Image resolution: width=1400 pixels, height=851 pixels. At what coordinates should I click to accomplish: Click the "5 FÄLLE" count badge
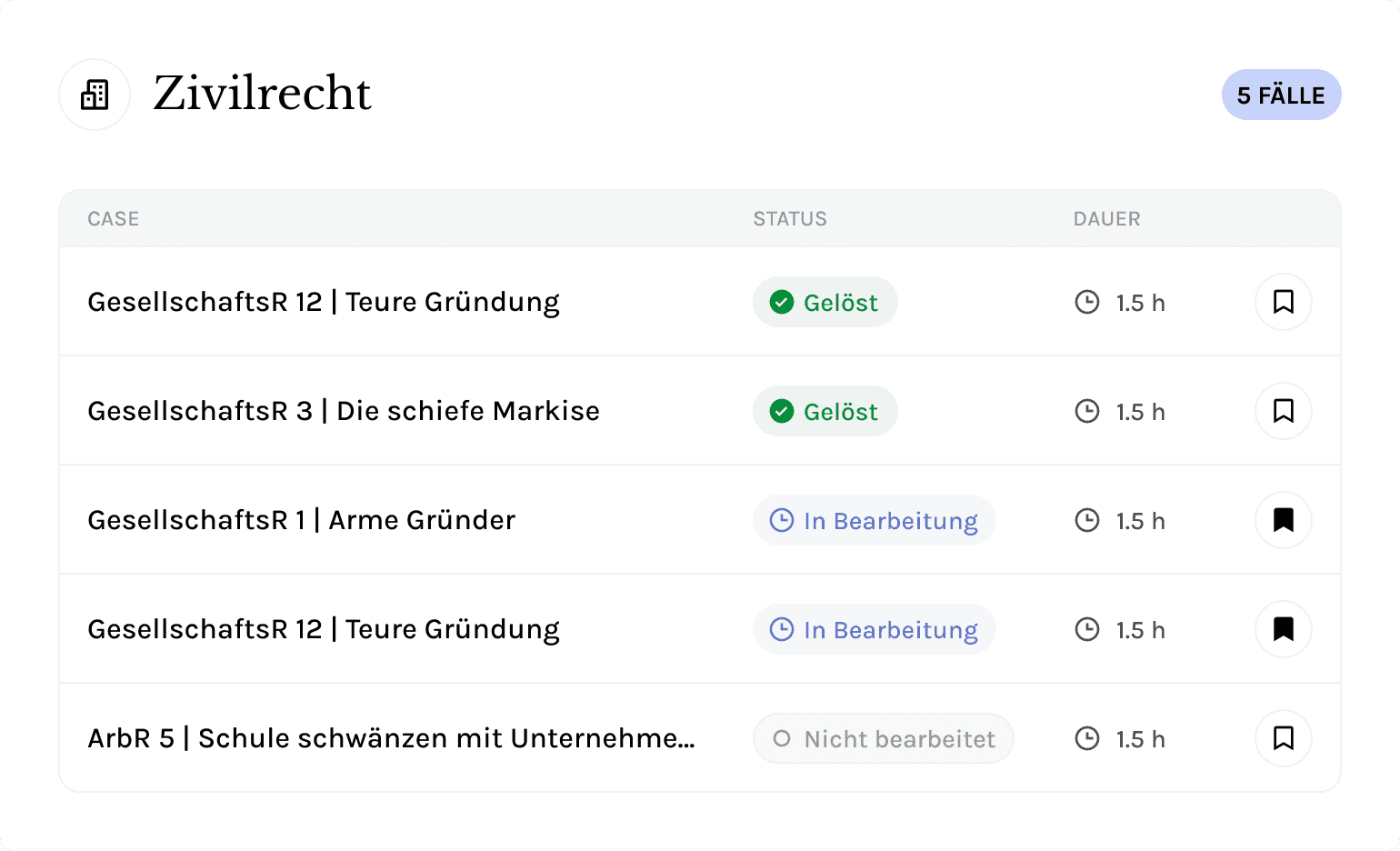[x=1281, y=95]
